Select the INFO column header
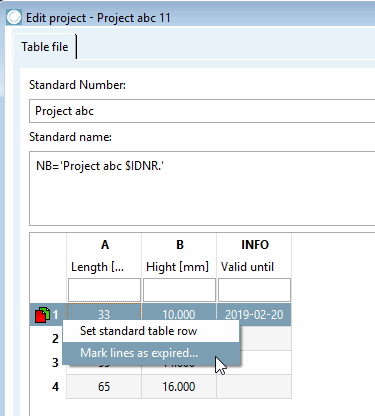The height and width of the screenshot is (416, 375). pyautogui.click(x=255, y=245)
